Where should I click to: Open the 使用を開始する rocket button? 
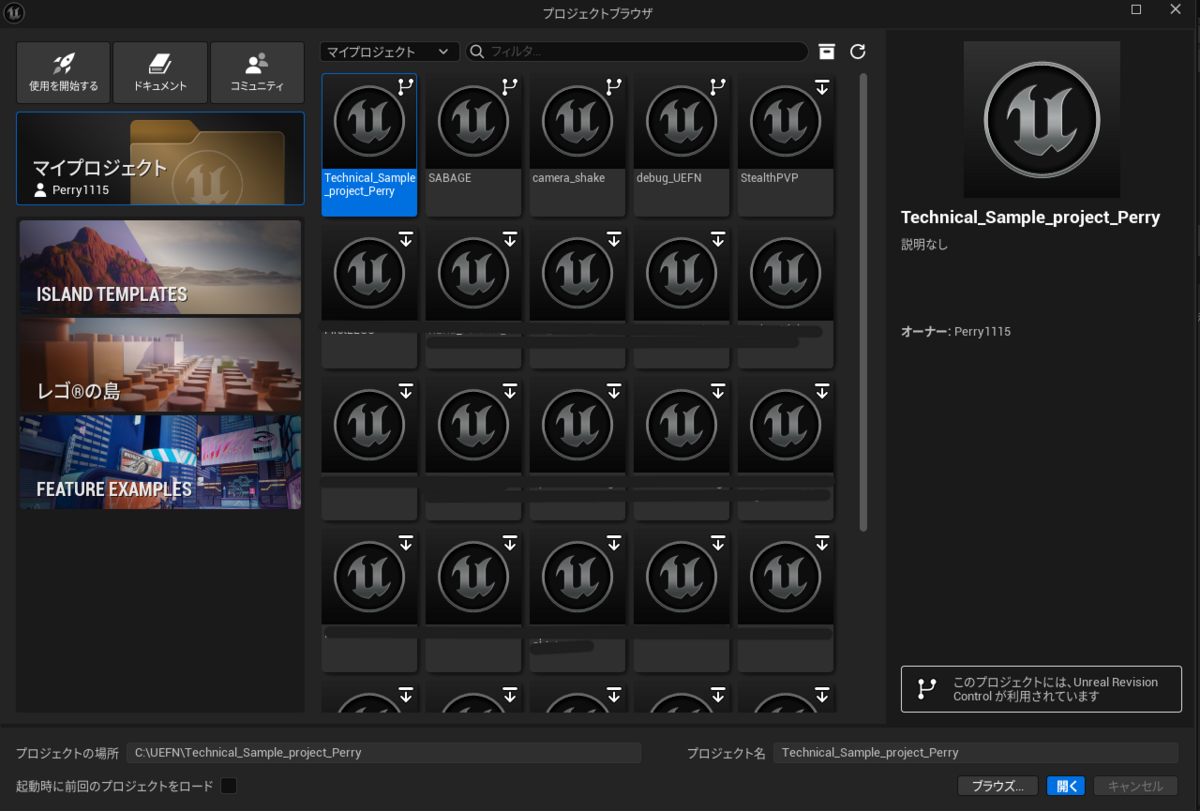pos(63,72)
